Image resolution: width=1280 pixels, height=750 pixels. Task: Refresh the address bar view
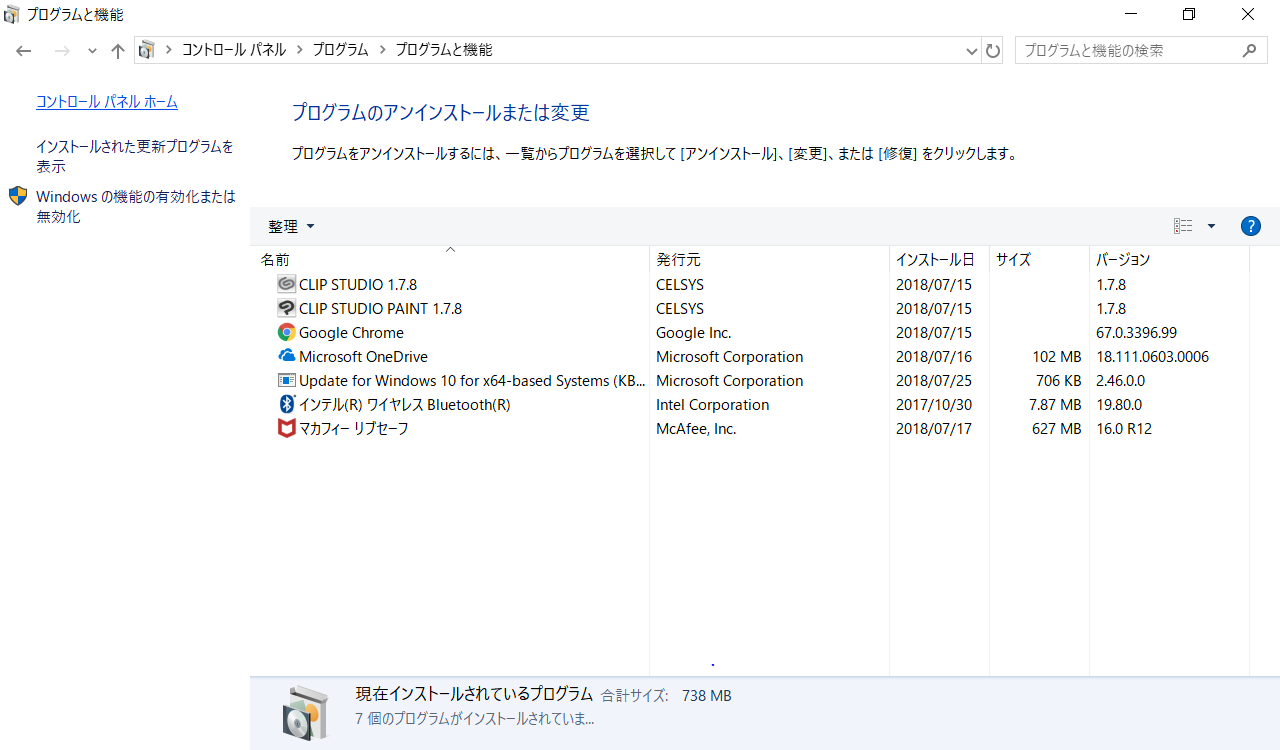click(993, 50)
